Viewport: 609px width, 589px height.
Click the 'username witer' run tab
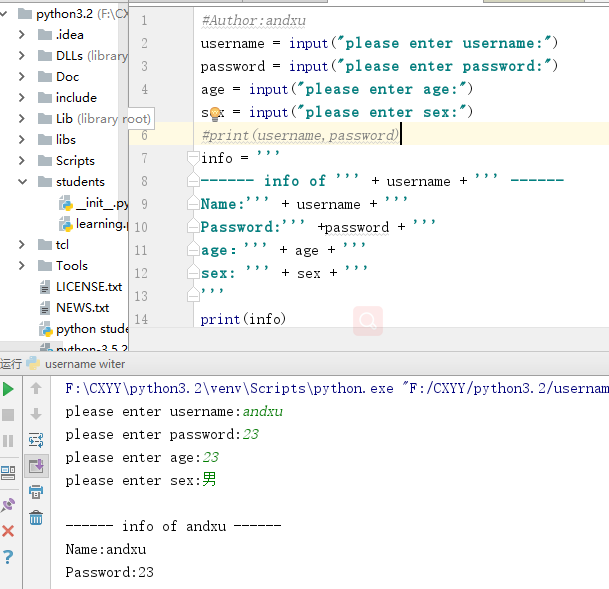85,364
